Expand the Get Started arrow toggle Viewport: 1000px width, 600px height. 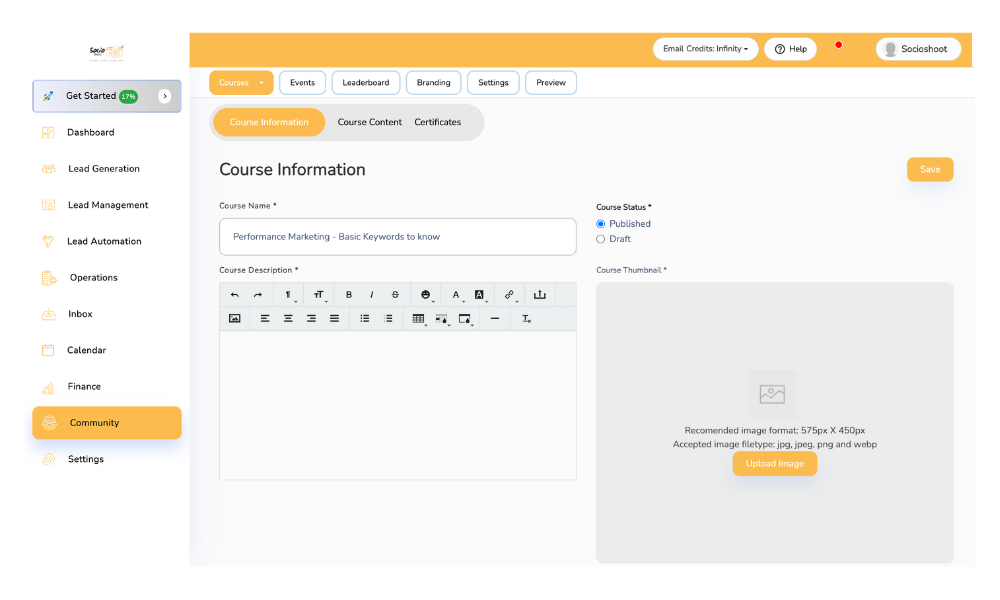click(165, 96)
